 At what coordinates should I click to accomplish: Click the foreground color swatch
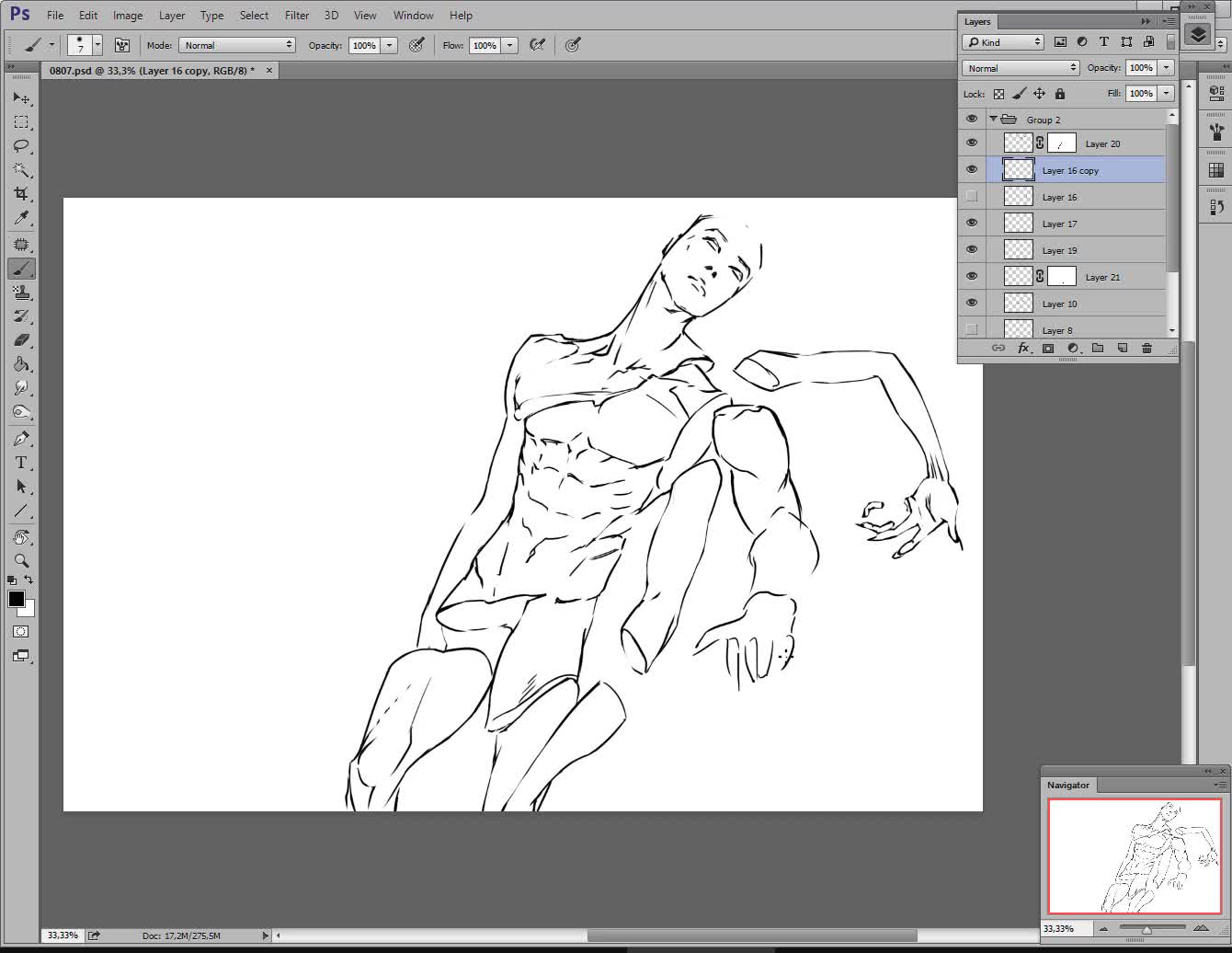[x=16, y=599]
